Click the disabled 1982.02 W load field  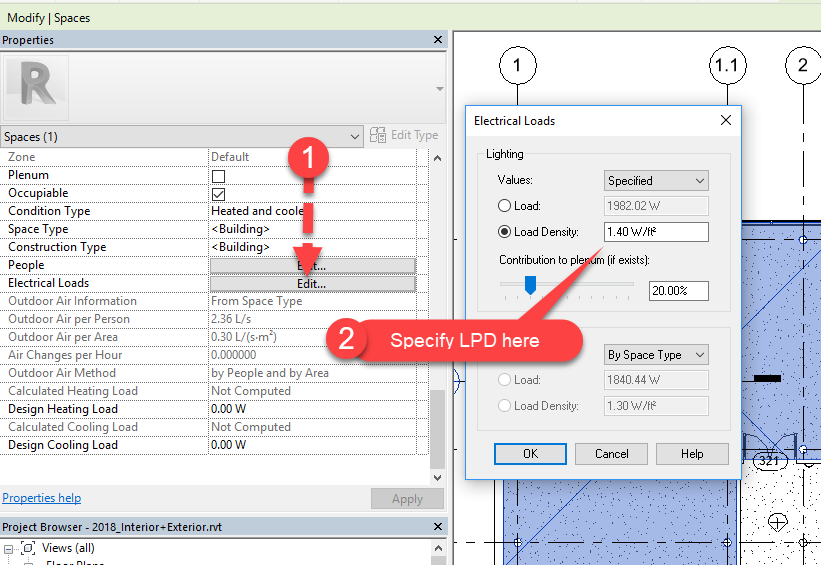(656, 206)
